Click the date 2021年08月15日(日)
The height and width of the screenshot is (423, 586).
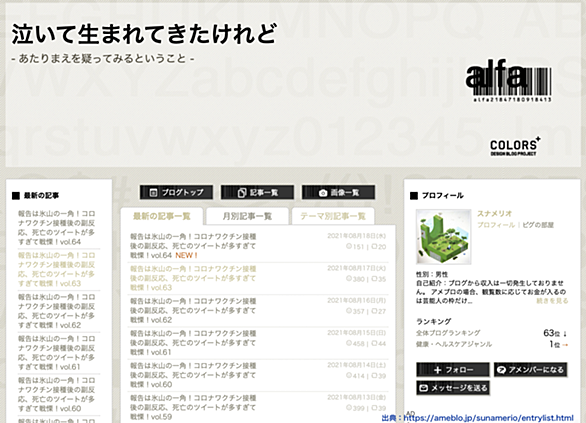coord(357,333)
